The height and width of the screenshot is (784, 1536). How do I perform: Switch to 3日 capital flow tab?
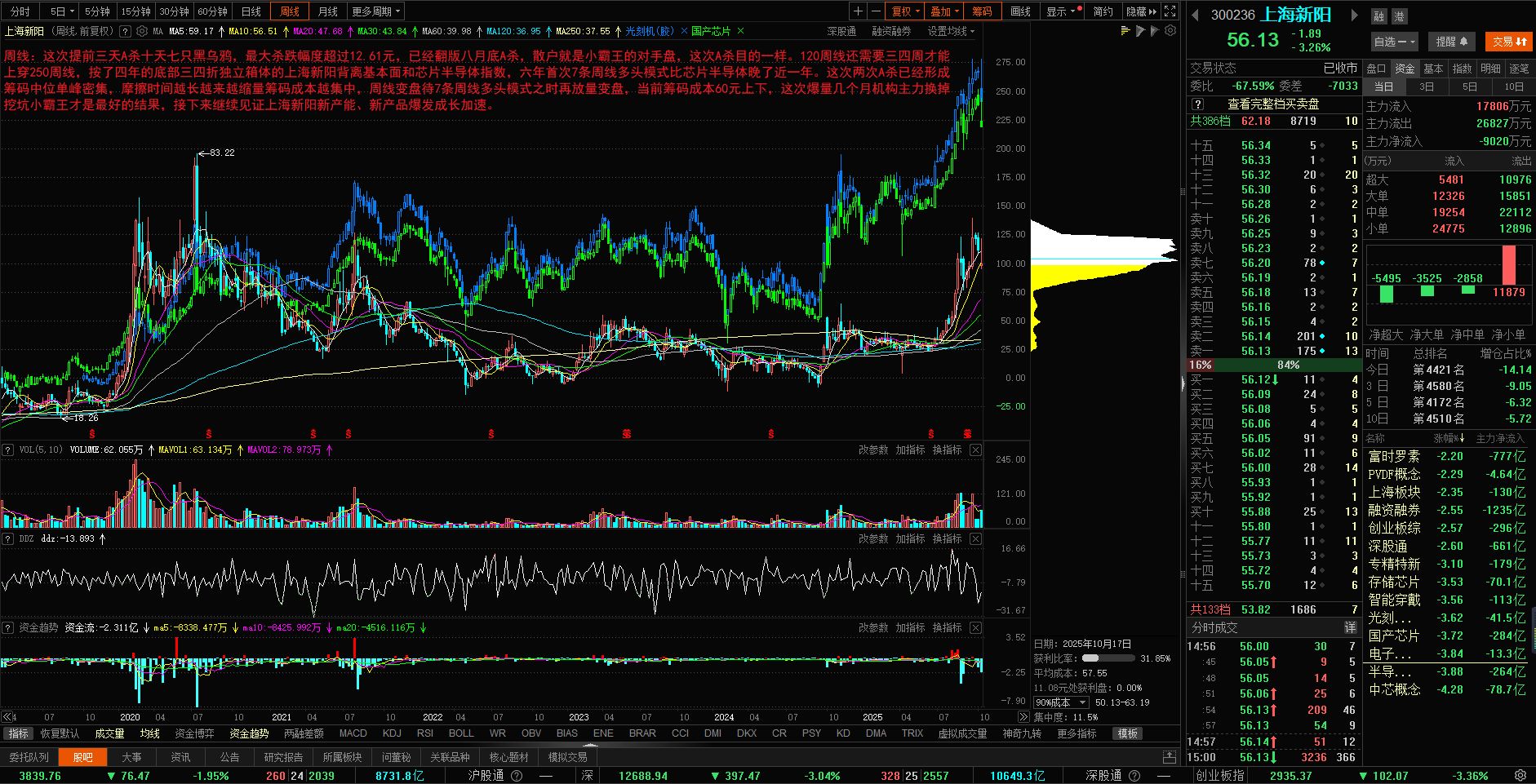tap(1427, 86)
